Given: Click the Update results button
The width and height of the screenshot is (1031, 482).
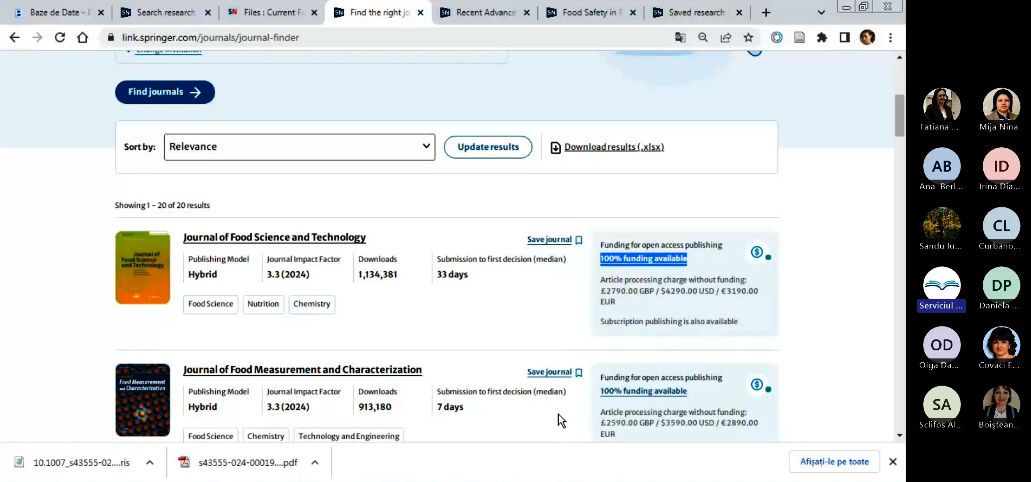Looking at the screenshot, I should (488, 147).
